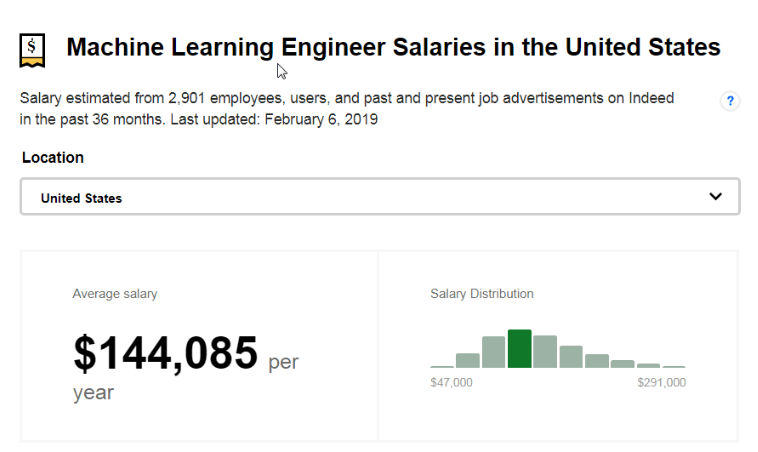
Task: Click the Average salary label
Action: [115, 293]
